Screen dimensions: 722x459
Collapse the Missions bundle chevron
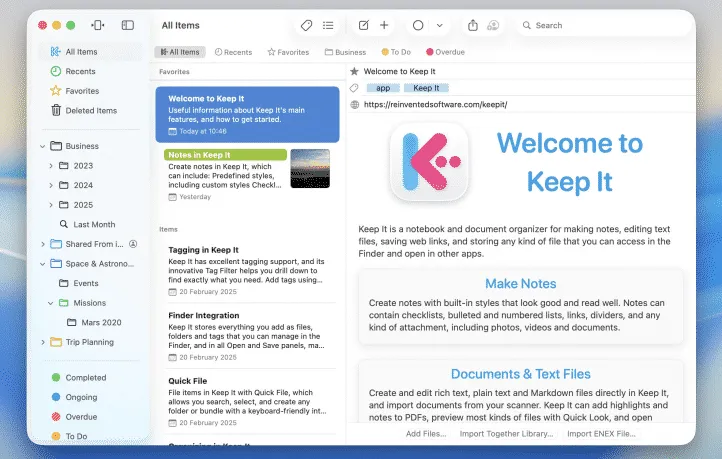pyautogui.click(x=51, y=303)
